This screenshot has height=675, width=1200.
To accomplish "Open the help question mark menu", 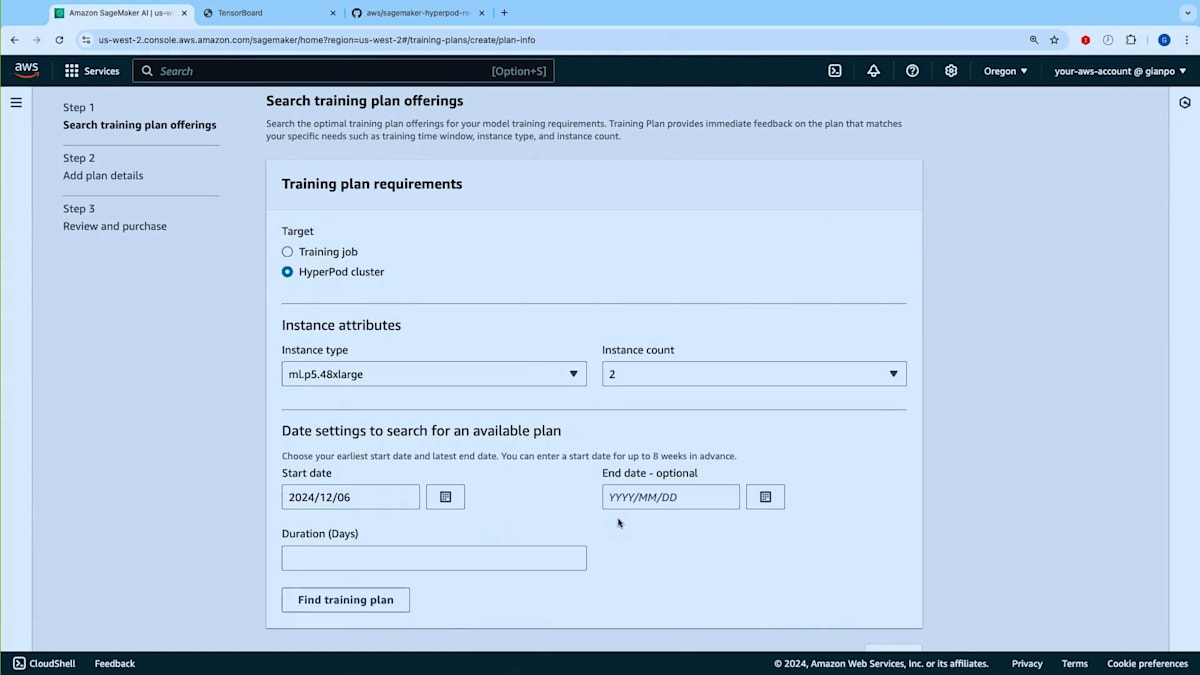I will (x=912, y=71).
